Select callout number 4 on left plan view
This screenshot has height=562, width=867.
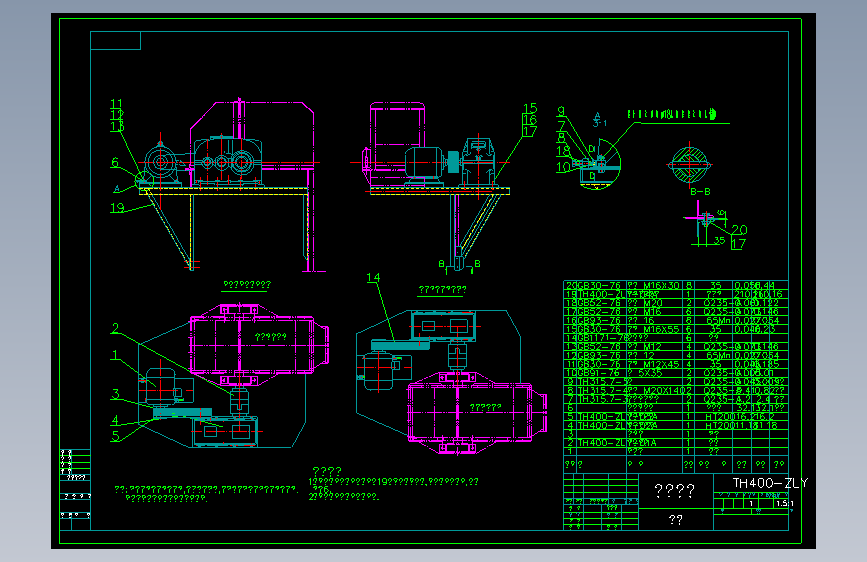[115, 420]
